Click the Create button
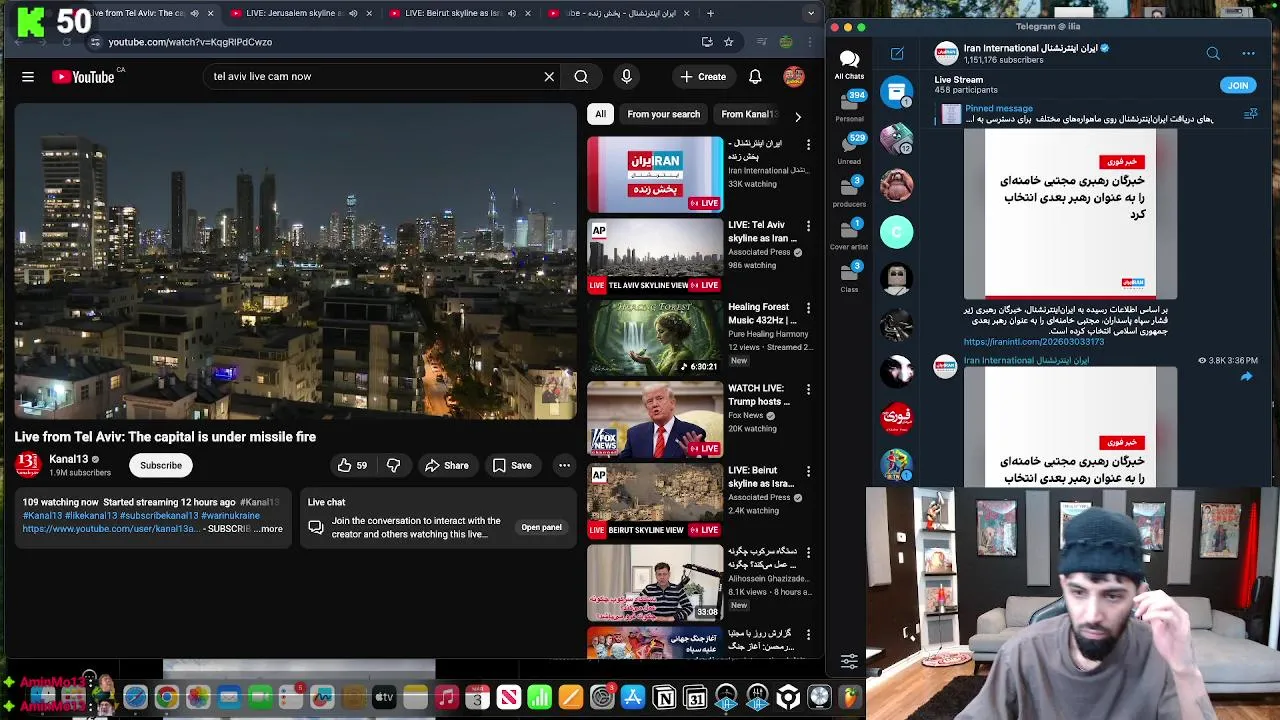 [703, 77]
